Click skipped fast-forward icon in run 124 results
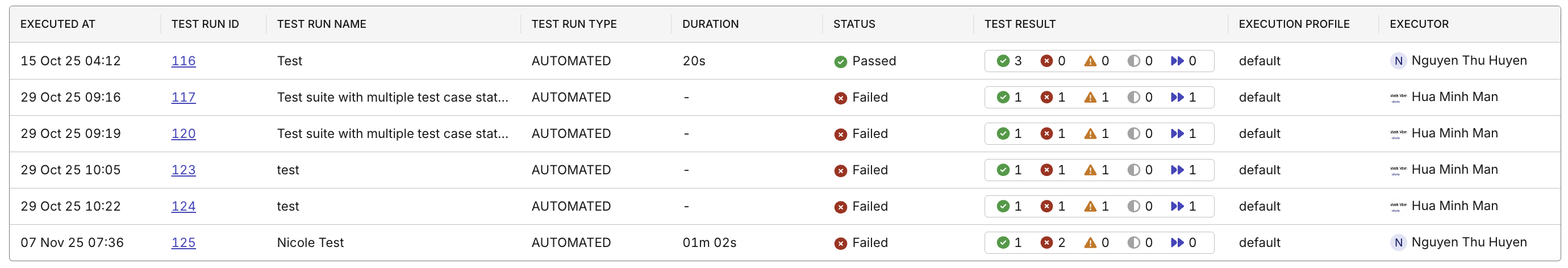This screenshot has width=1568, height=268. click(x=1177, y=207)
